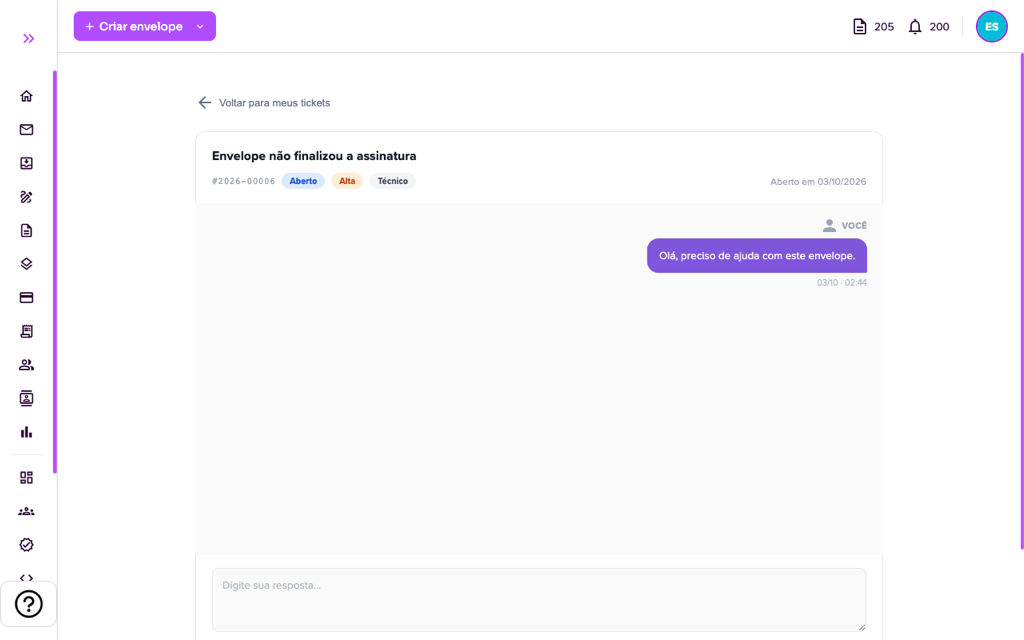Open the bar chart reports icon
The image size is (1024, 640).
tap(26, 432)
